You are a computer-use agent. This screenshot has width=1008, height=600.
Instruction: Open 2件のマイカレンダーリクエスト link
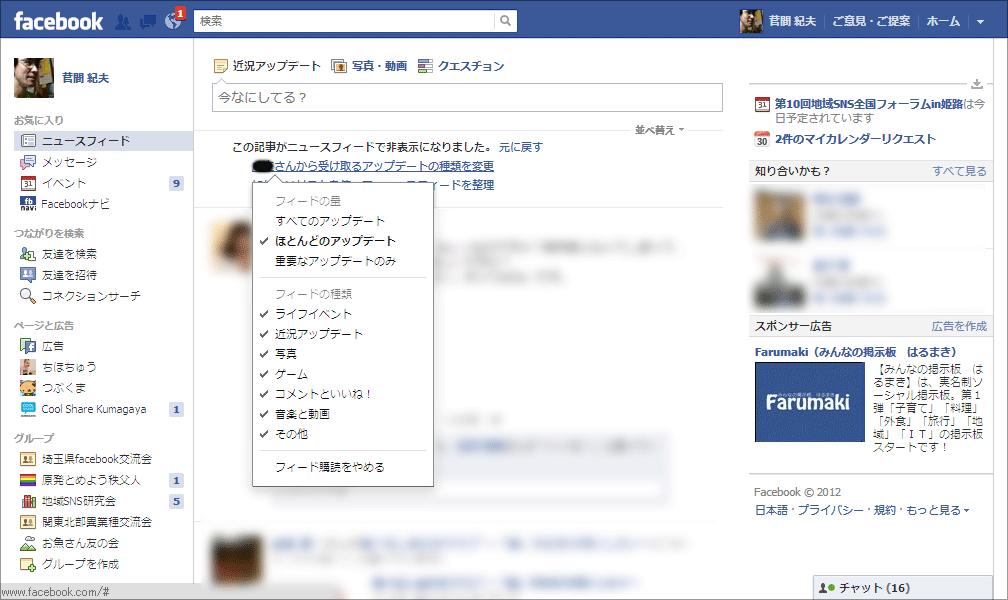pyautogui.click(x=855, y=139)
